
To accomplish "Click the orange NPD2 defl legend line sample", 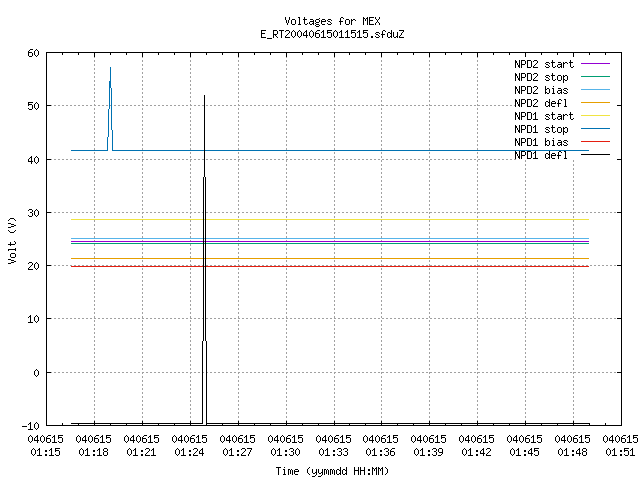I will click(595, 103).
